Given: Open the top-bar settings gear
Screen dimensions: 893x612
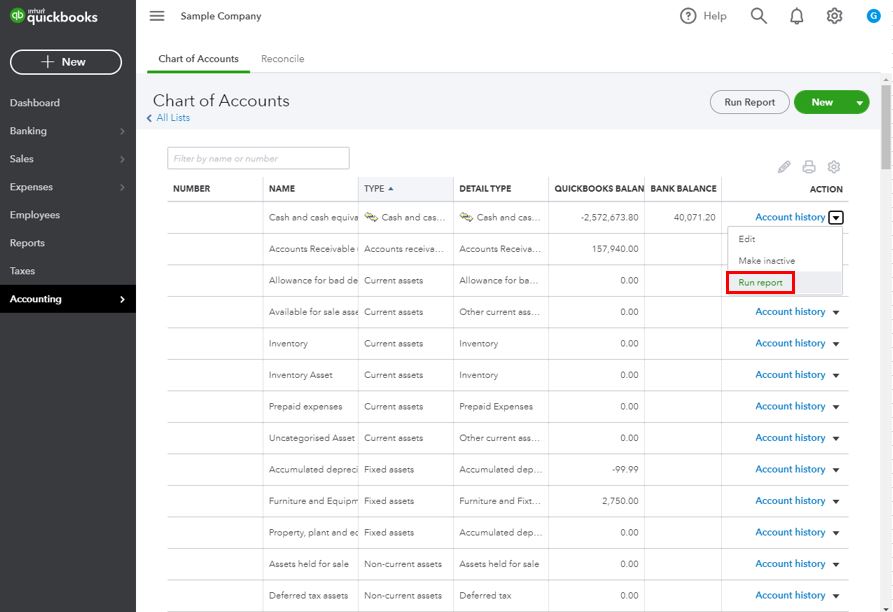Looking at the screenshot, I should coord(835,16).
